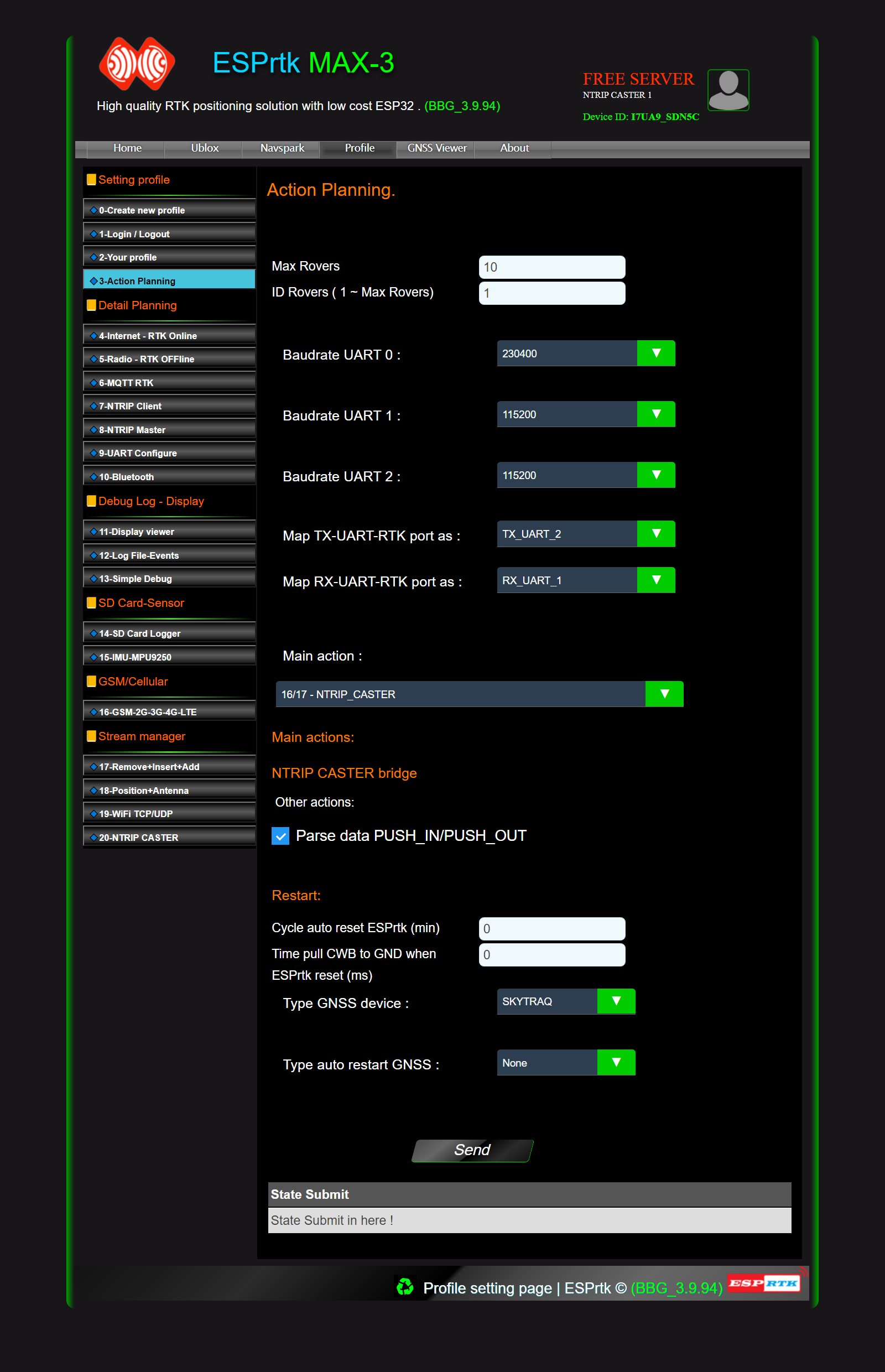
Task: Click the orange icon beside Stream manager
Action: pyautogui.click(x=92, y=736)
